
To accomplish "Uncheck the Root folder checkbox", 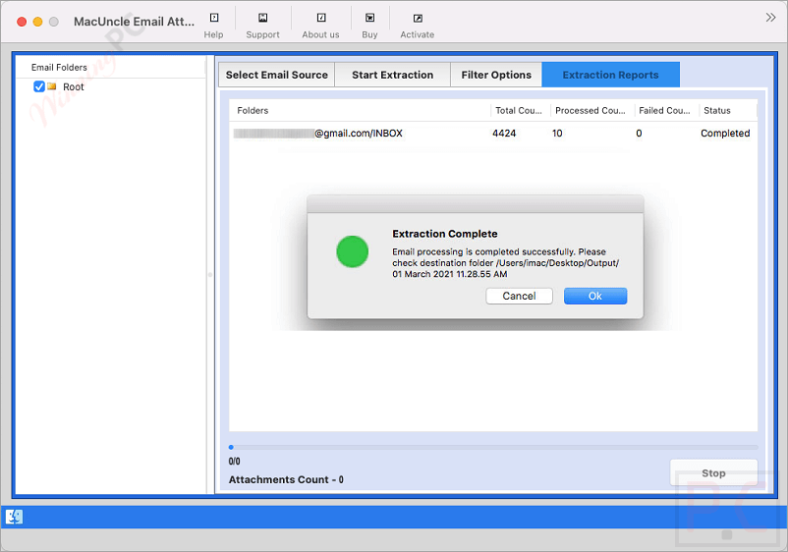I will coord(39,86).
